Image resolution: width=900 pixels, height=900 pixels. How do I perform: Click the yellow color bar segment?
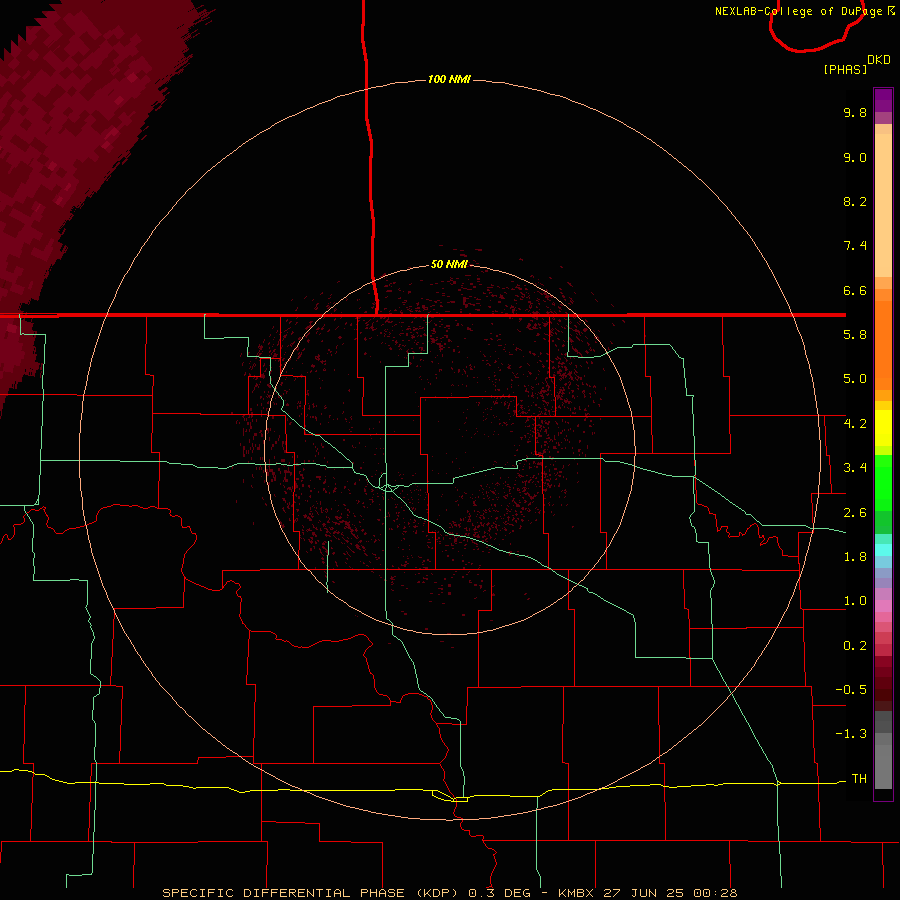pos(883,428)
